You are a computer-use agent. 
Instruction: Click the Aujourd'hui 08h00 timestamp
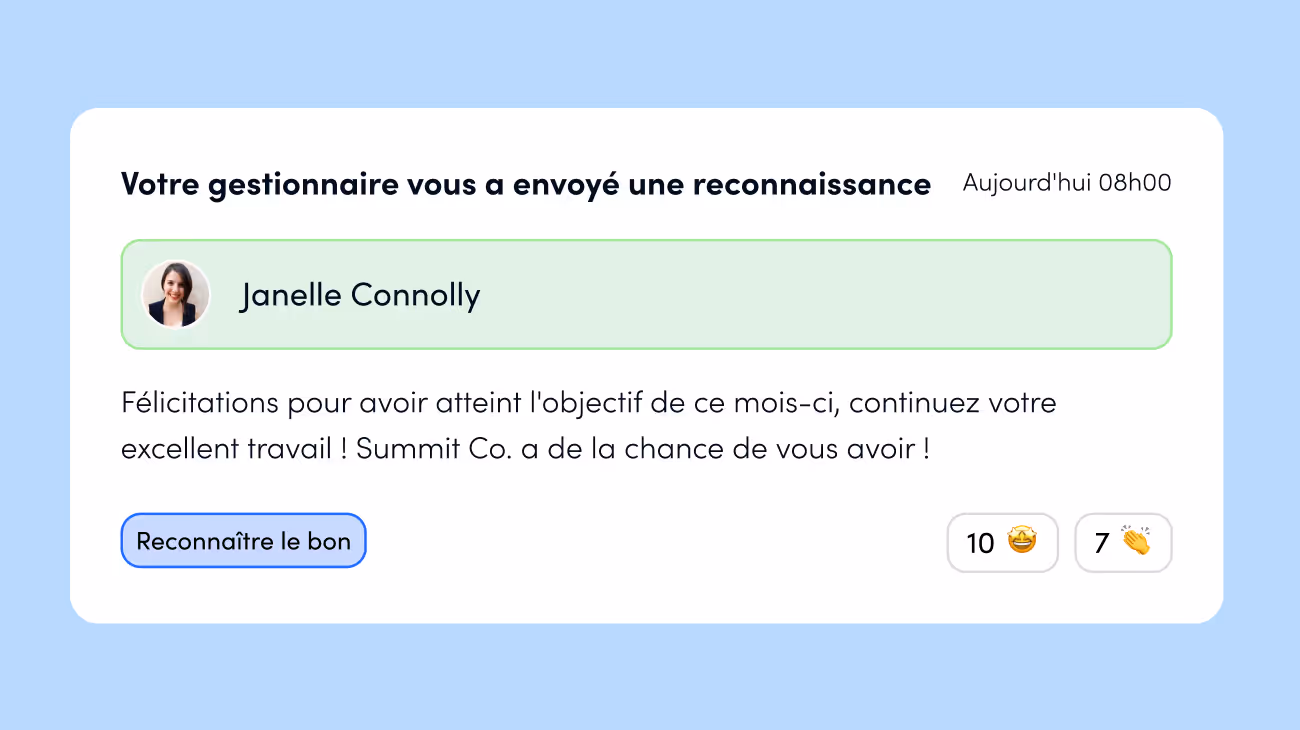click(1067, 183)
